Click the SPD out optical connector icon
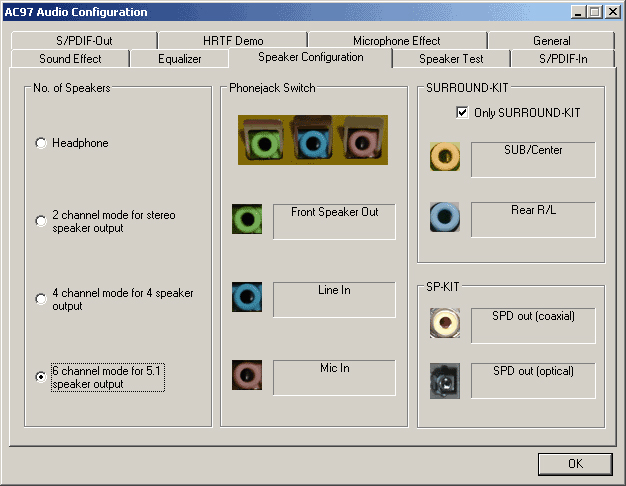This screenshot has width=626, height=486. (x=445, y=381)
